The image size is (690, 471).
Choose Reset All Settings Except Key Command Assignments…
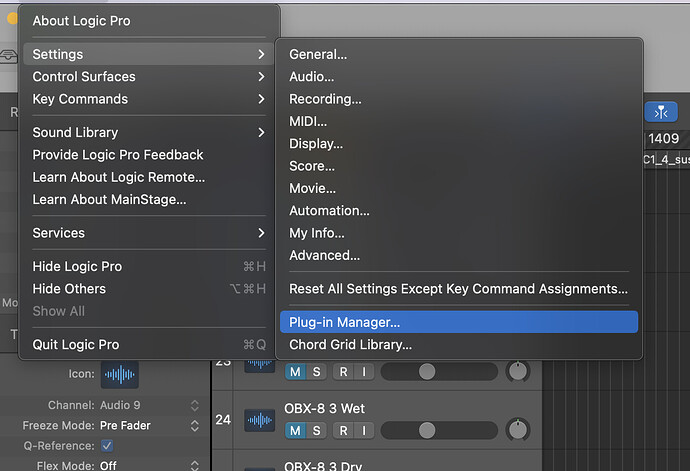(x=459, y=289)
